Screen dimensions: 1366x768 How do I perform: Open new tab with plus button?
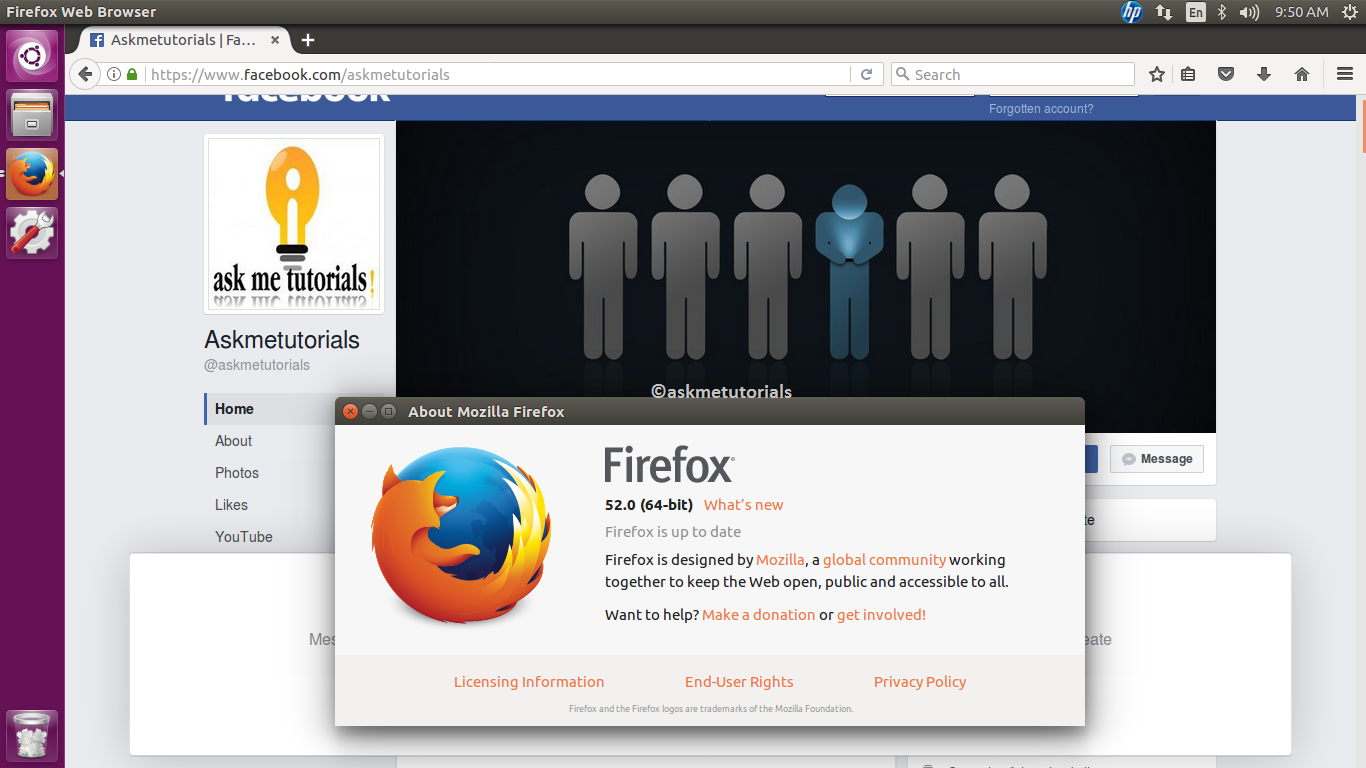308,40
